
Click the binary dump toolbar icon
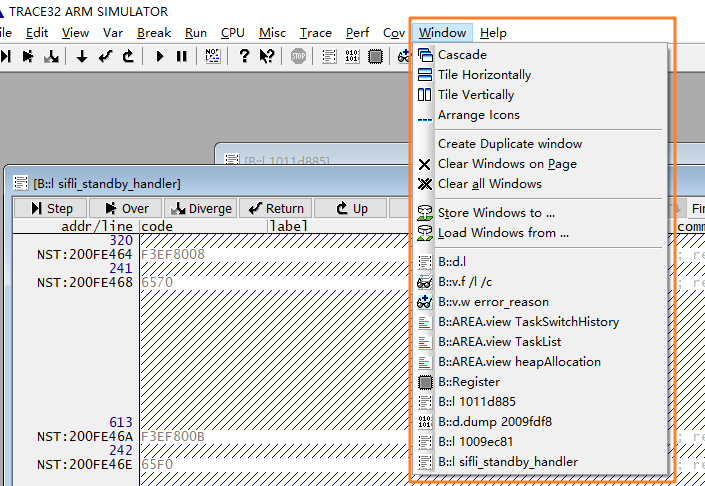[352, 56]
